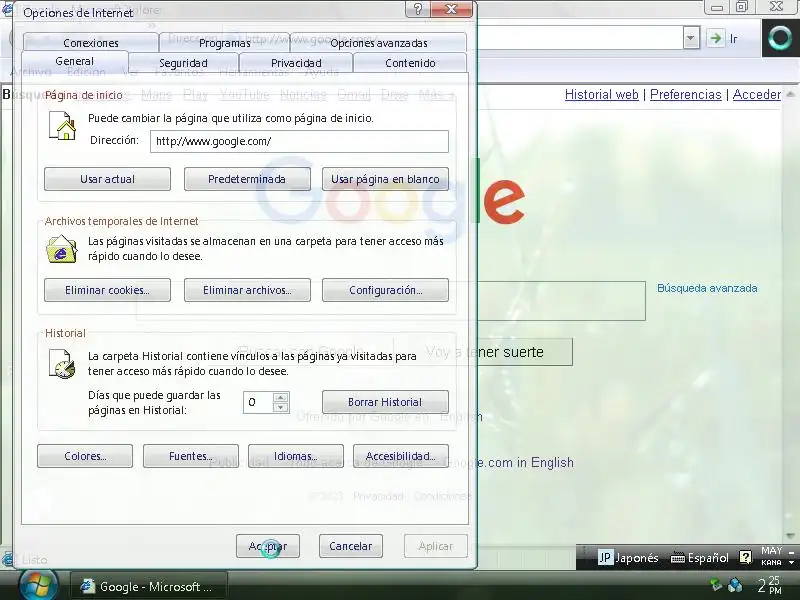This screenshot has height=600, width=800.
Task: Click Usar página en blanco button
Action: pyautogui.click(x=385, y=179)
